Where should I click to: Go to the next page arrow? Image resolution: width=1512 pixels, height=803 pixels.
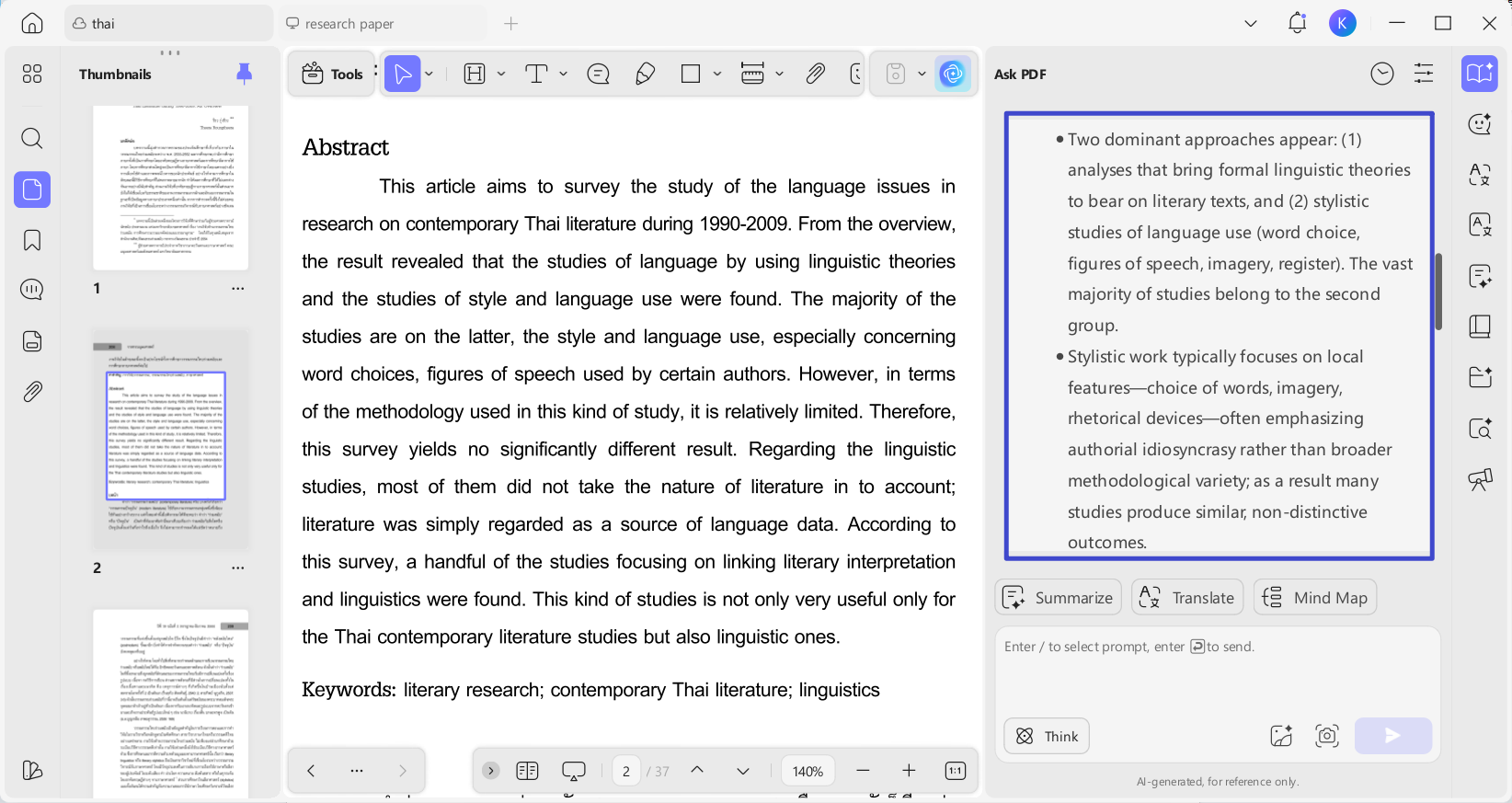(x=743, y=771)
